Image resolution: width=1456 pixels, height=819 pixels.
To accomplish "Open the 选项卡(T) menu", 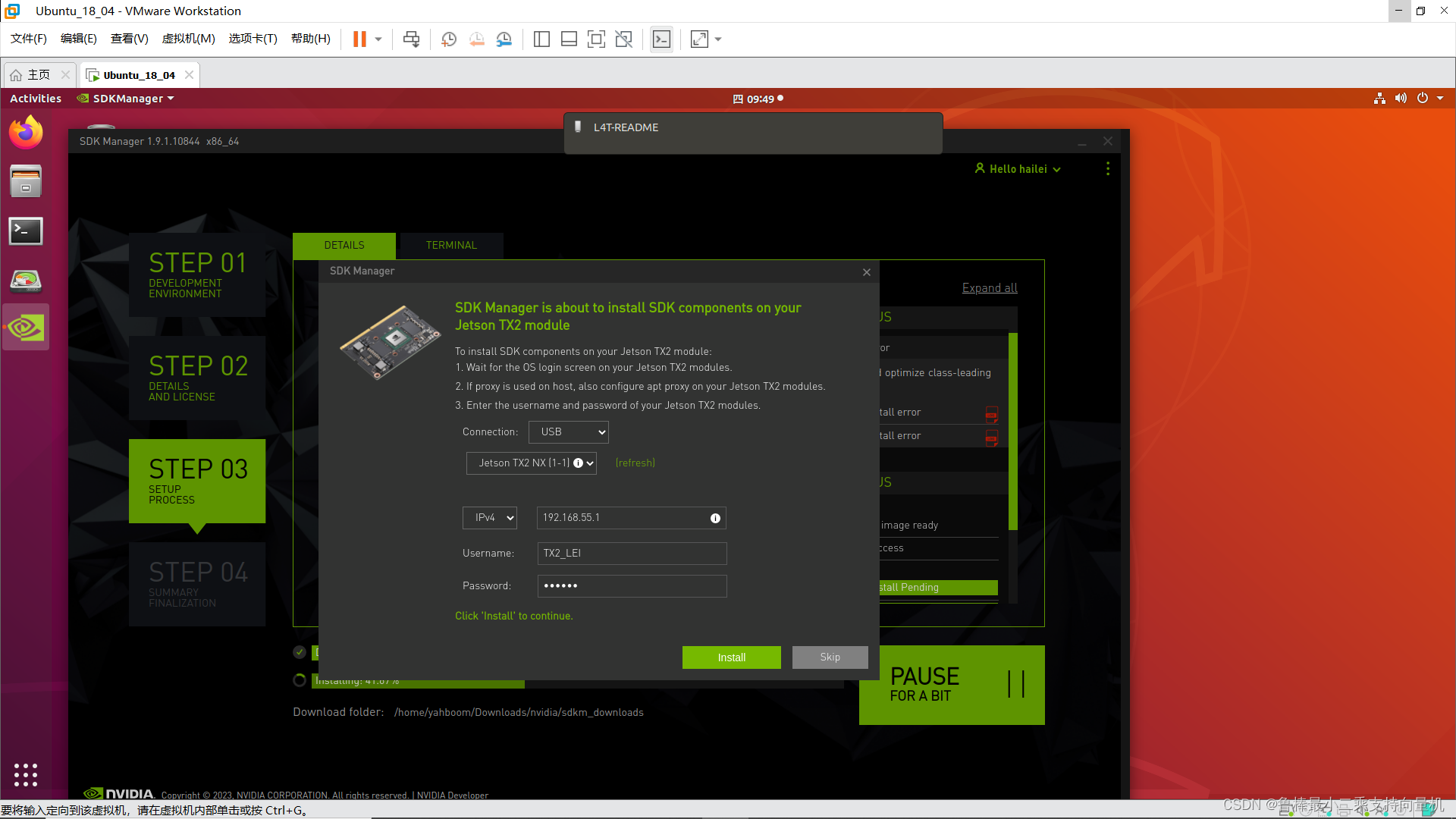I will [x=253, y=39].
